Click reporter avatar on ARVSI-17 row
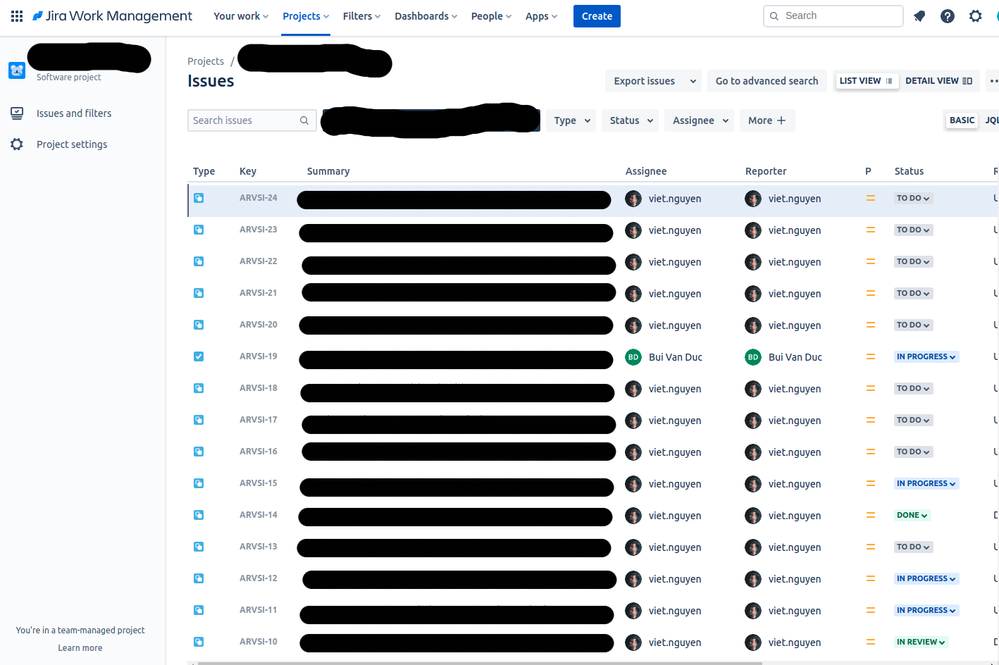The height and width of the screenshot is (665, 999). pyautogui.click(x=753, y=420)
